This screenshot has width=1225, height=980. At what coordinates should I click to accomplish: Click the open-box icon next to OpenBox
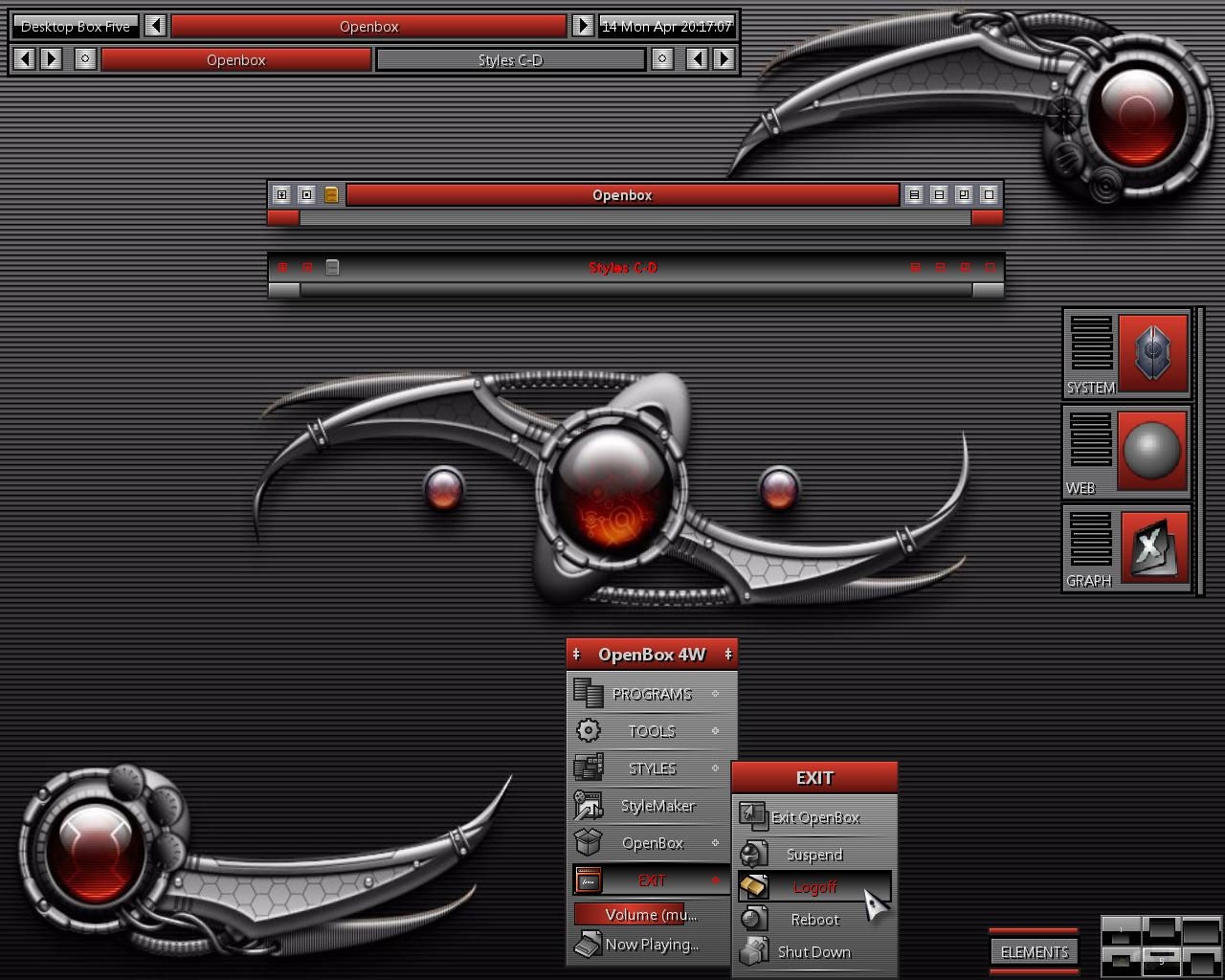click(588, 842)
